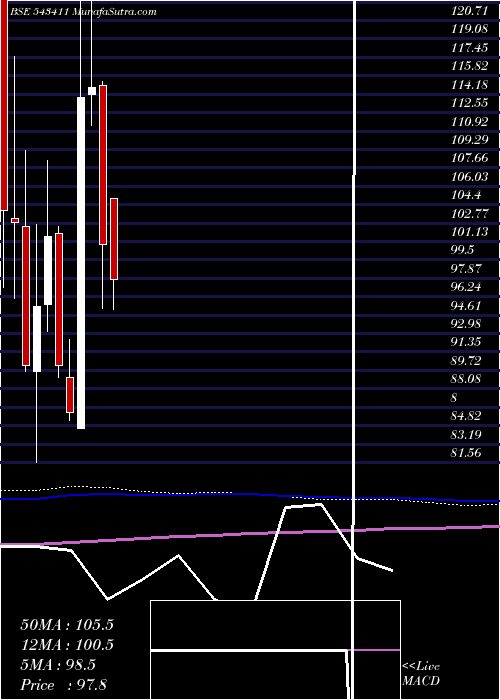
Task: Click the 83.19 price label
Action: pyautogui.click(x=467, y=434)
